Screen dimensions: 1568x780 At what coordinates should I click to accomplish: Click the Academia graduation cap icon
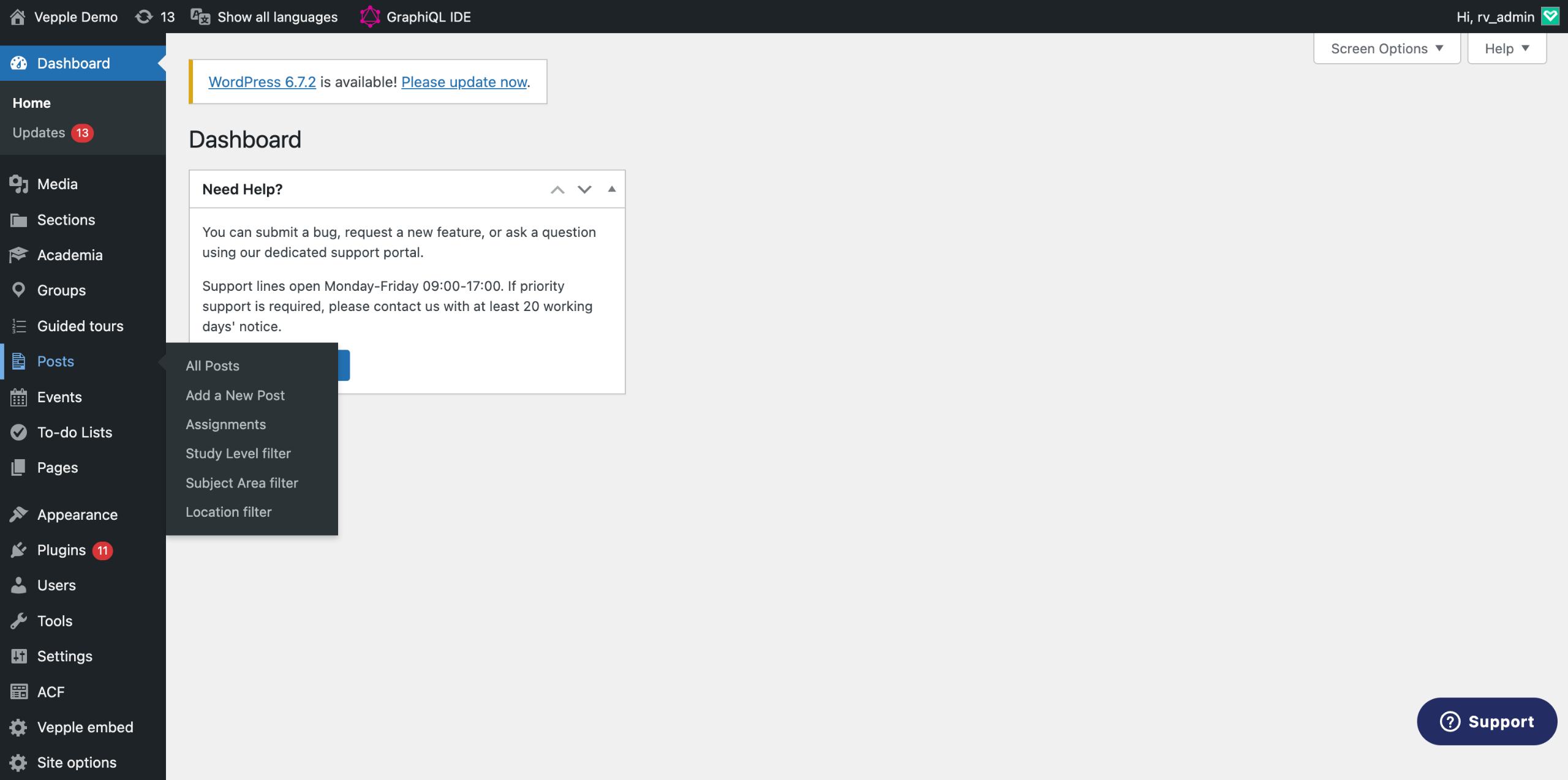[x=18, y=255]
